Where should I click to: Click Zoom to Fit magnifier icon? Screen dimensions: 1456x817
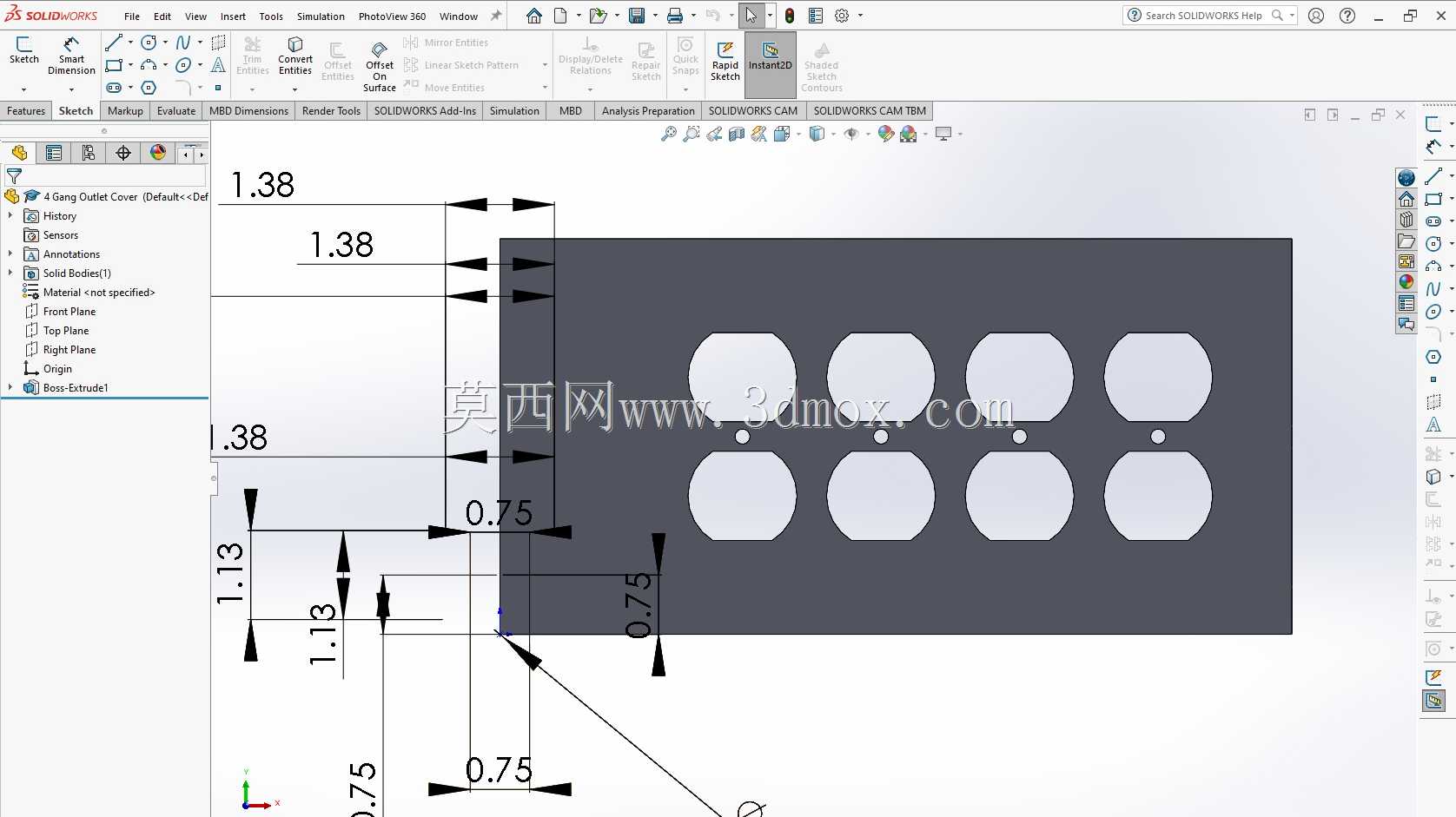(669, 134)
